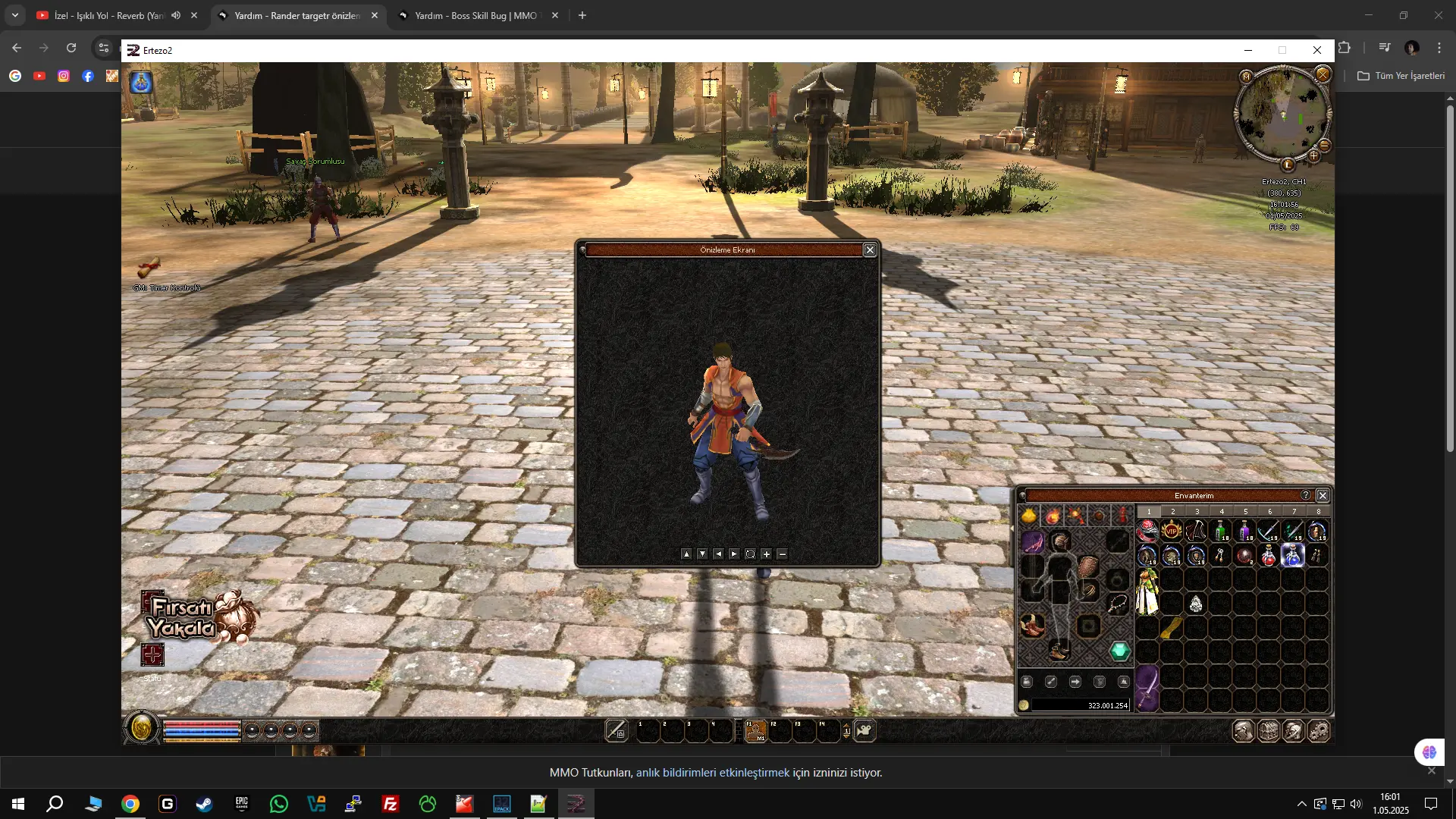Activate the F1 skill quickslot
1456x819 pixels.
pyautogui.click(x=755, y=731)
